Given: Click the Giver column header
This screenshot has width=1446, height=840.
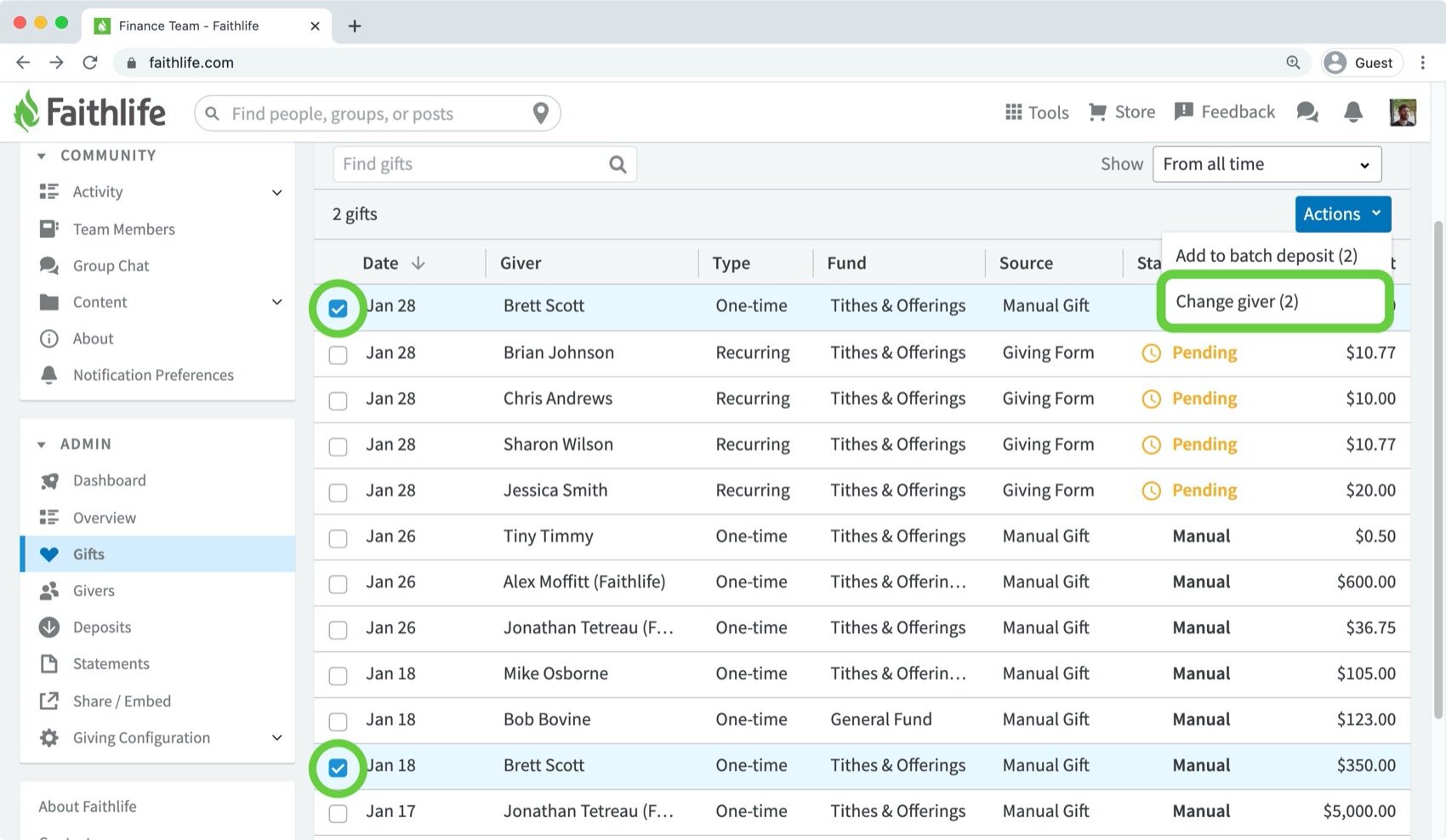Looking at the screenshot, I should [521, 264].
